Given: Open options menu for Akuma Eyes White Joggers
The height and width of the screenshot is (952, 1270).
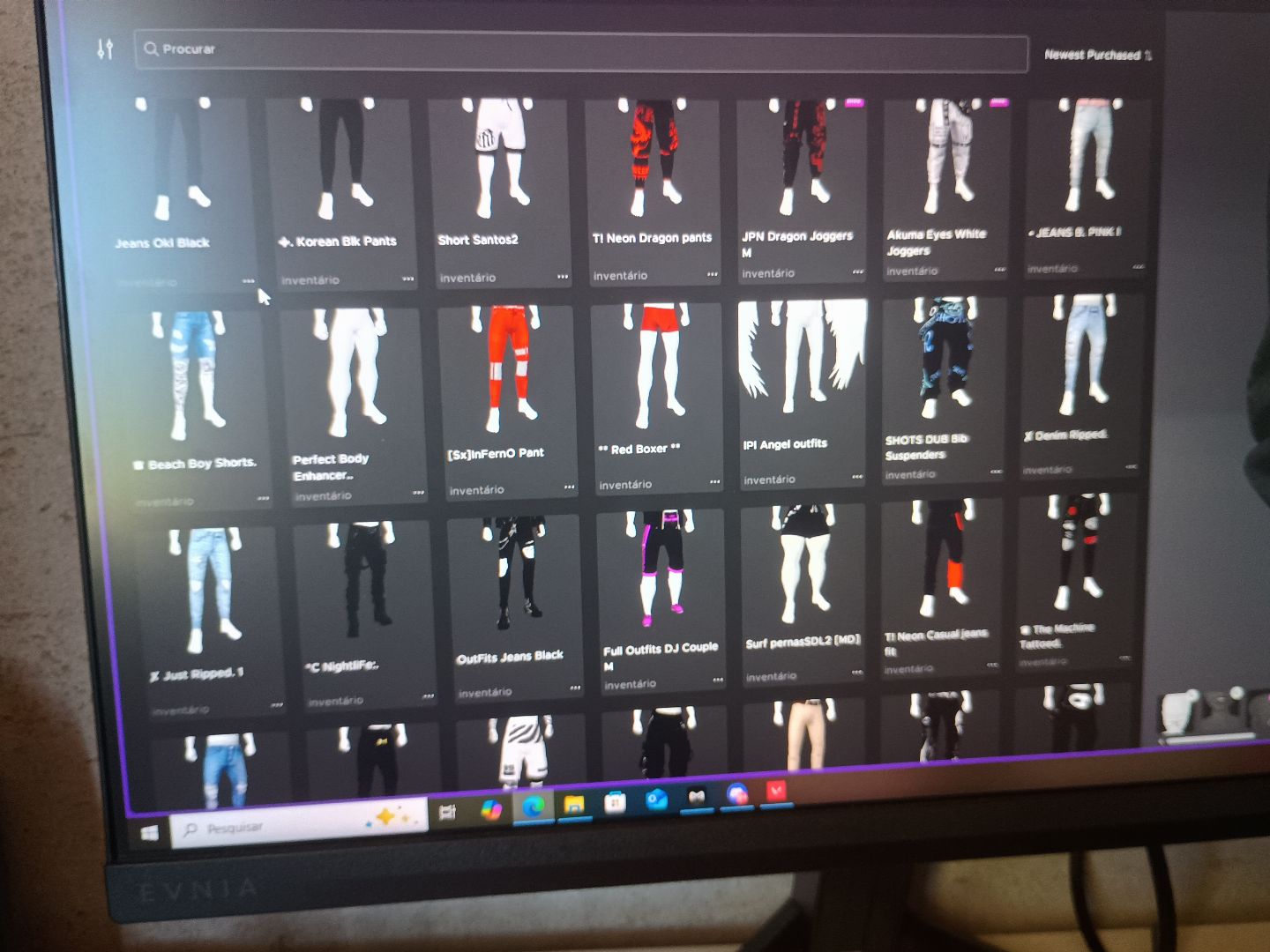Looking at the screenshot, I should click(999, 269).
